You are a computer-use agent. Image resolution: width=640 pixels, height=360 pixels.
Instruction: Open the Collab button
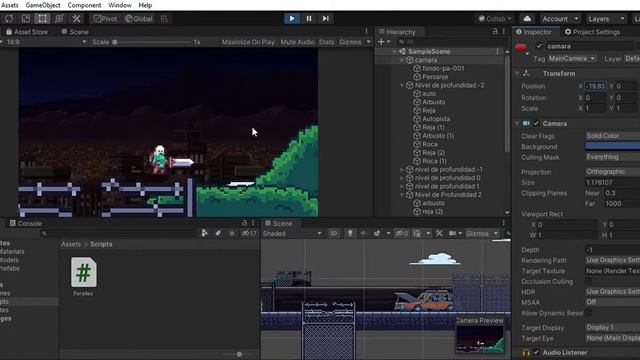tap(495, 19)
